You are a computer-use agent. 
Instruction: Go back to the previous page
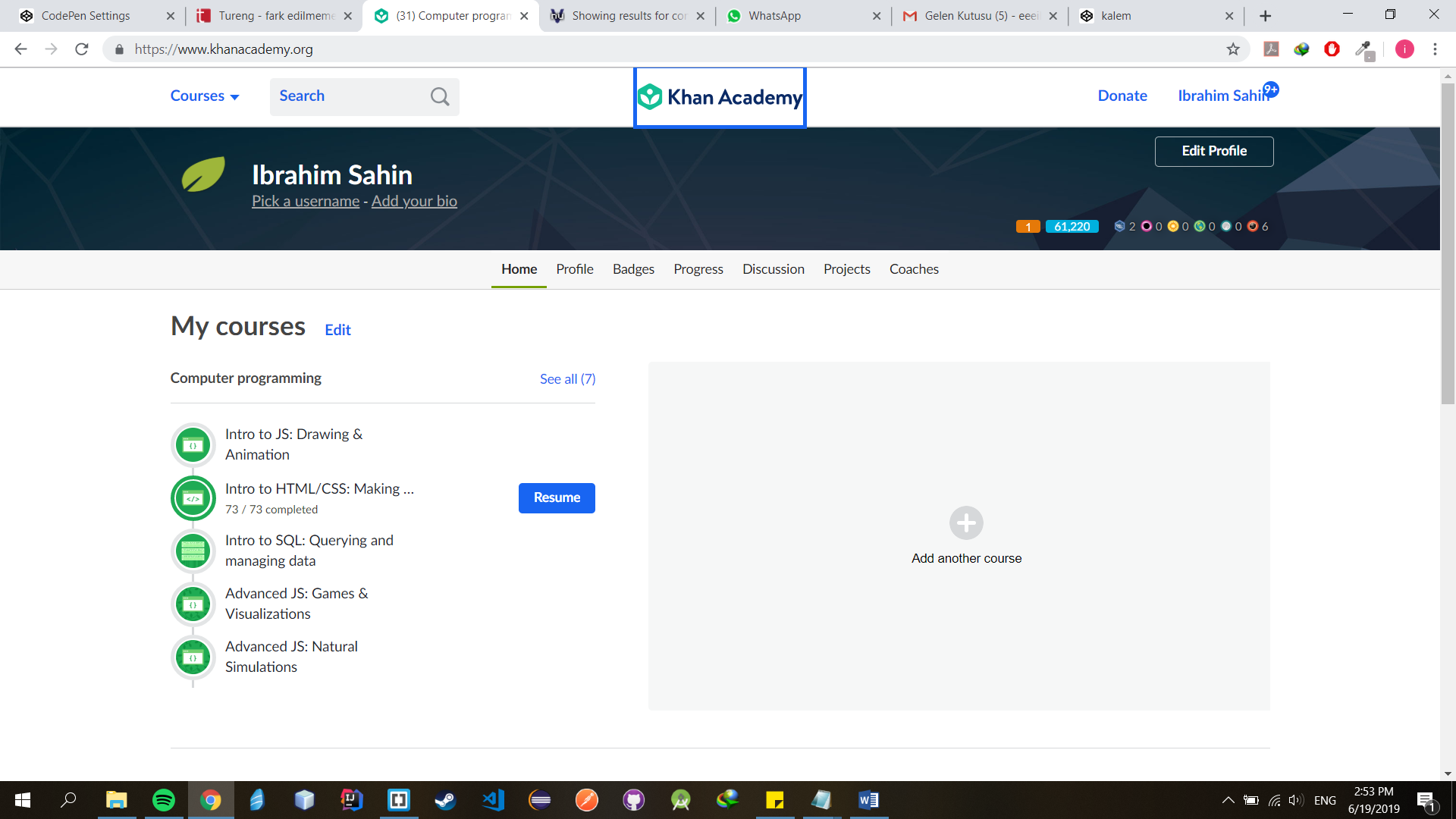coord(21,49)
